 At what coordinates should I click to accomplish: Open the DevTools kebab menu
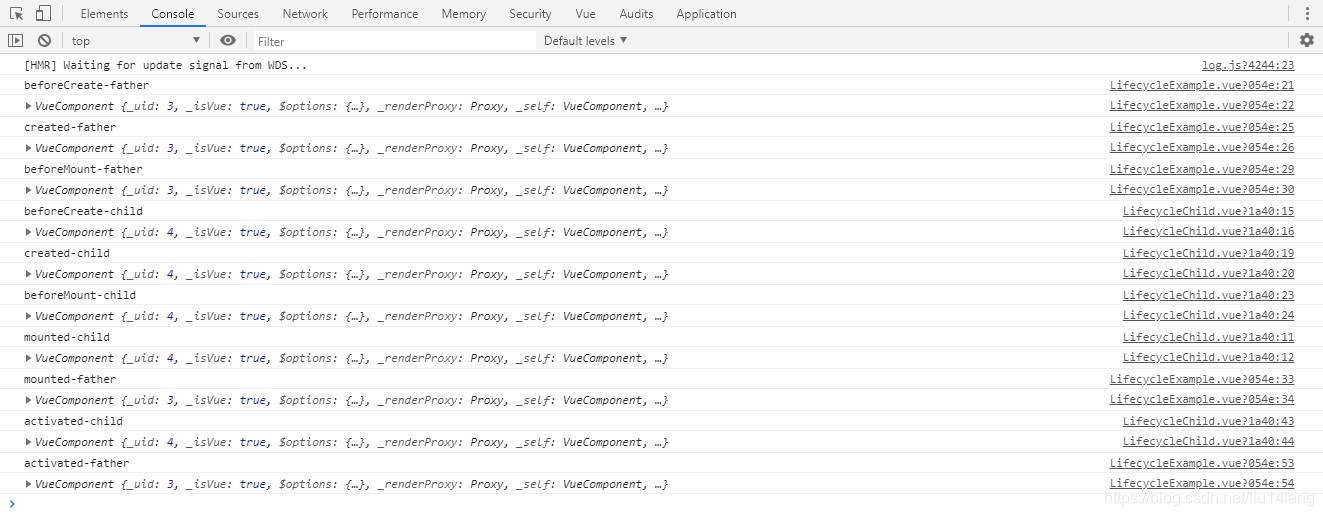[1307, 14]
